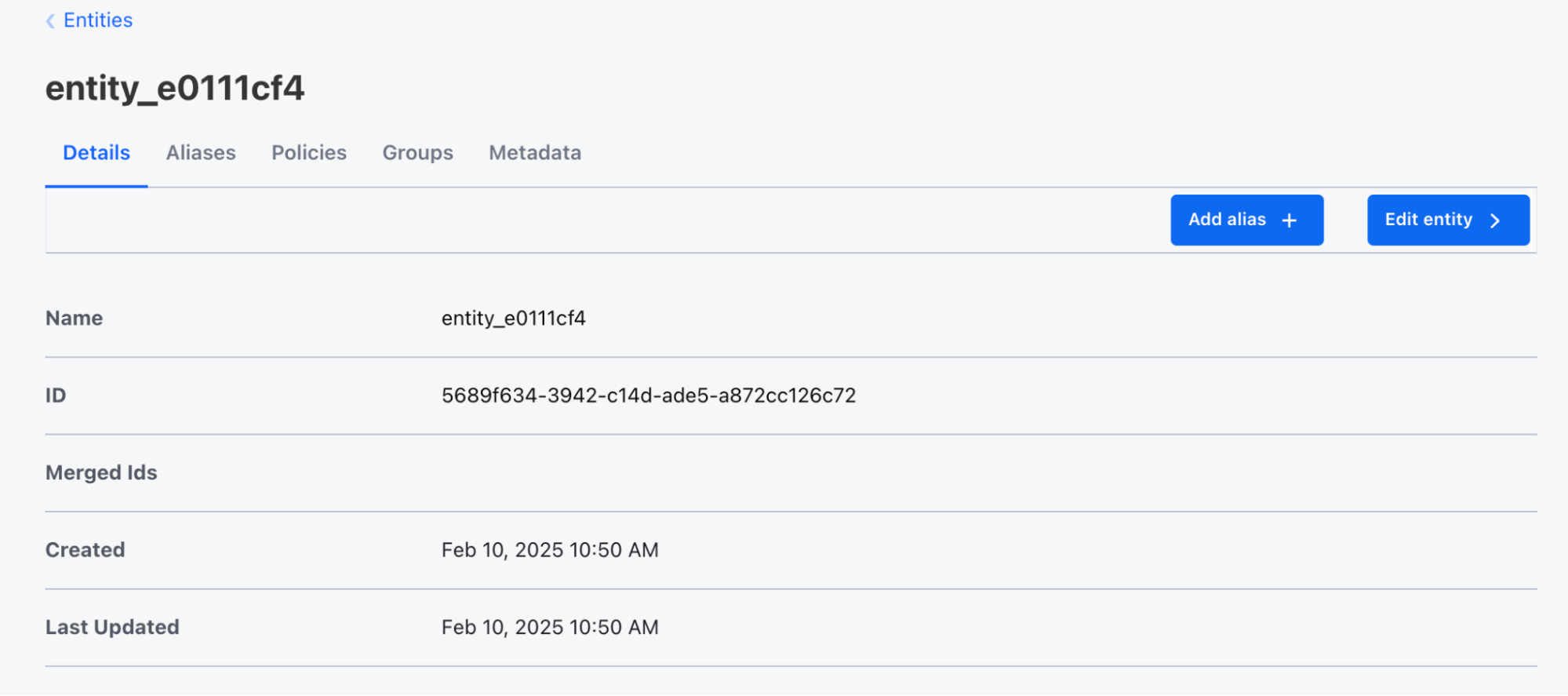Click the Last Updated row label
This screenshot has height=696, width=1568.
tap(112, 626)
